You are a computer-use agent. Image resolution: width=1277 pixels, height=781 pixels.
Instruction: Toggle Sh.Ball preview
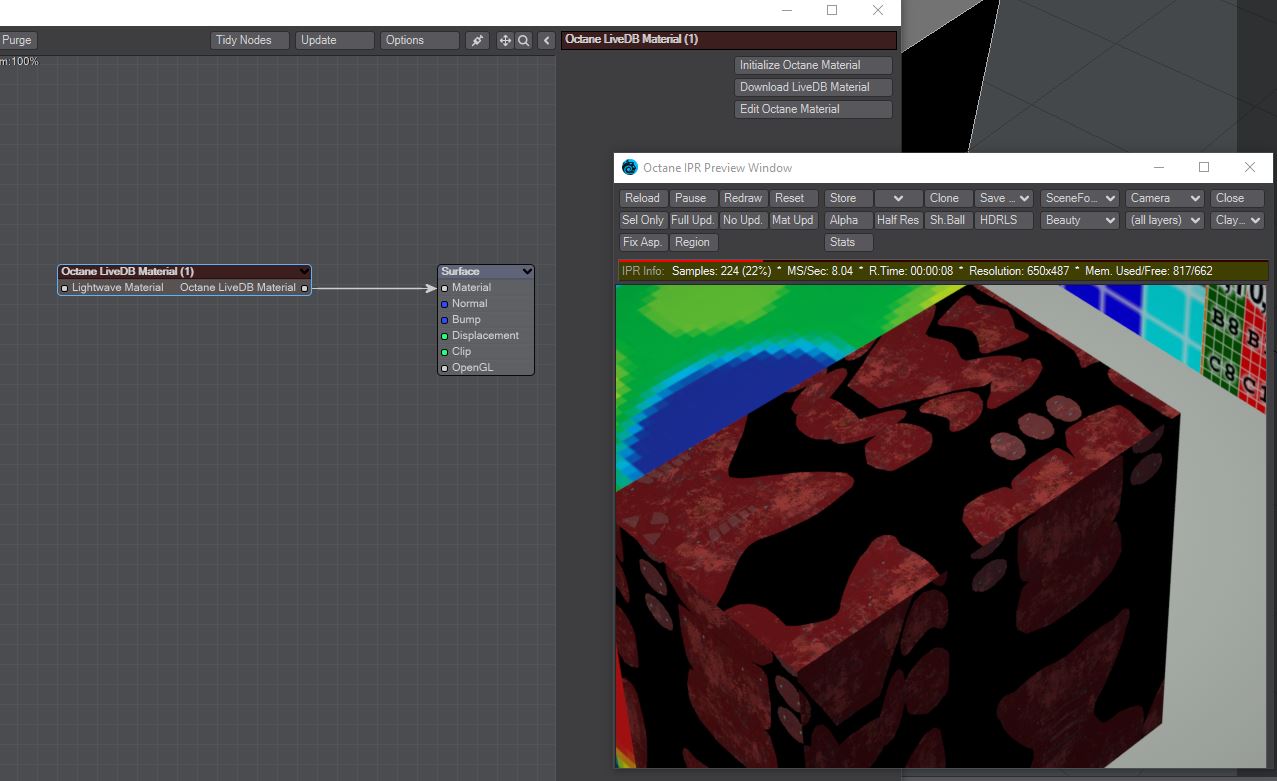pos(948,220)
